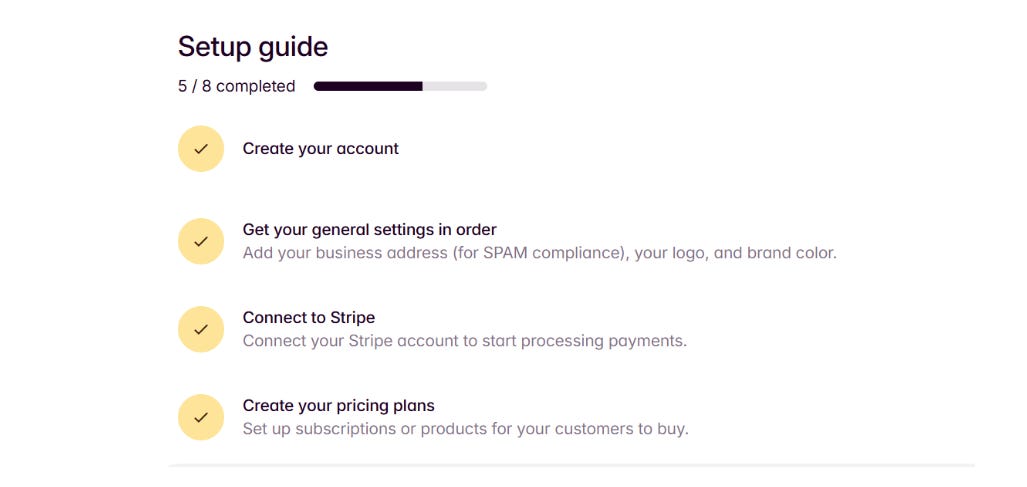1027x487 pixels.
Task: Click the general settings step checkmark circle
Action: [x=201, y=241]
